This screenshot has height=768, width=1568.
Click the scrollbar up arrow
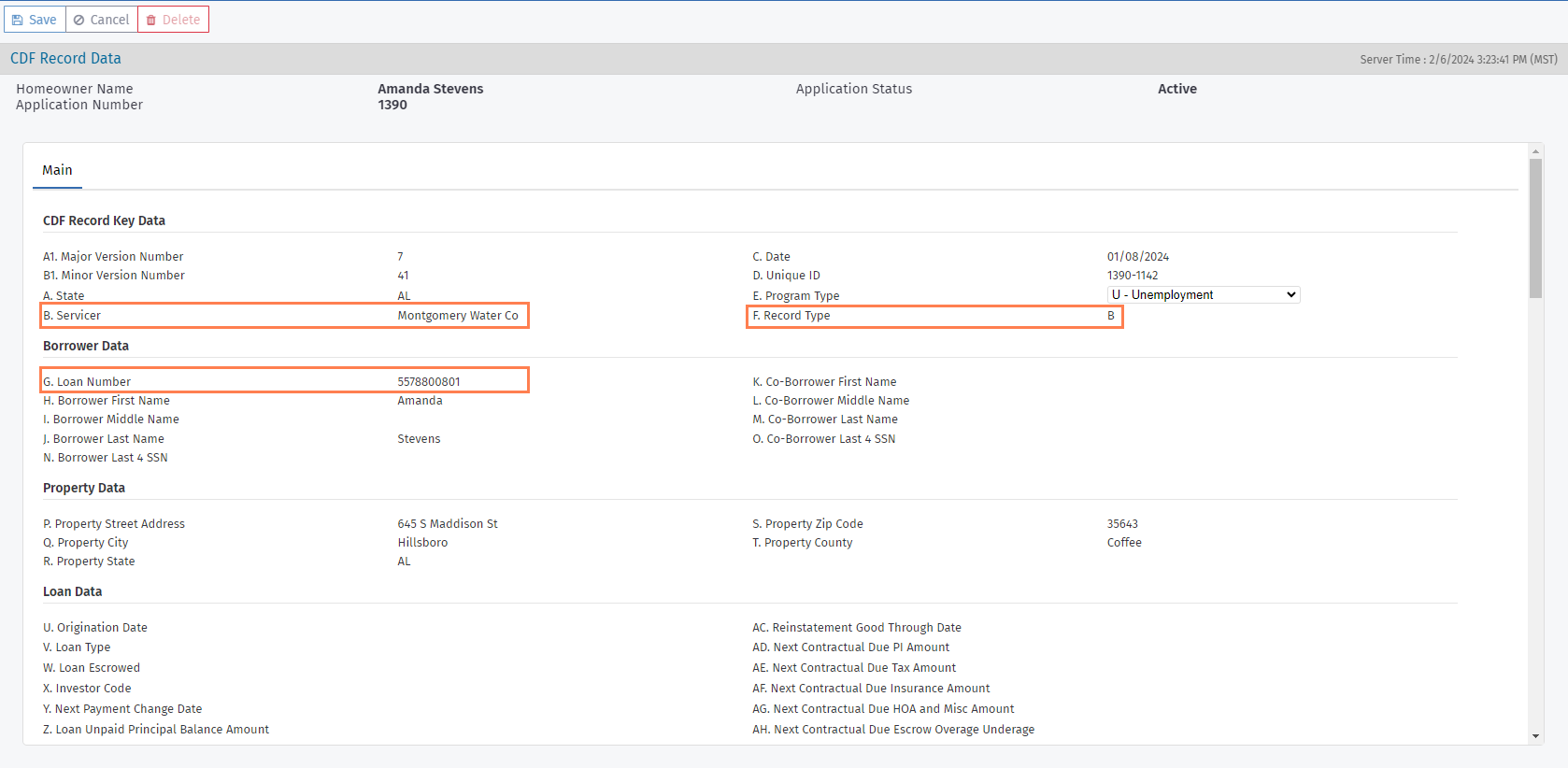(1535, 151)
